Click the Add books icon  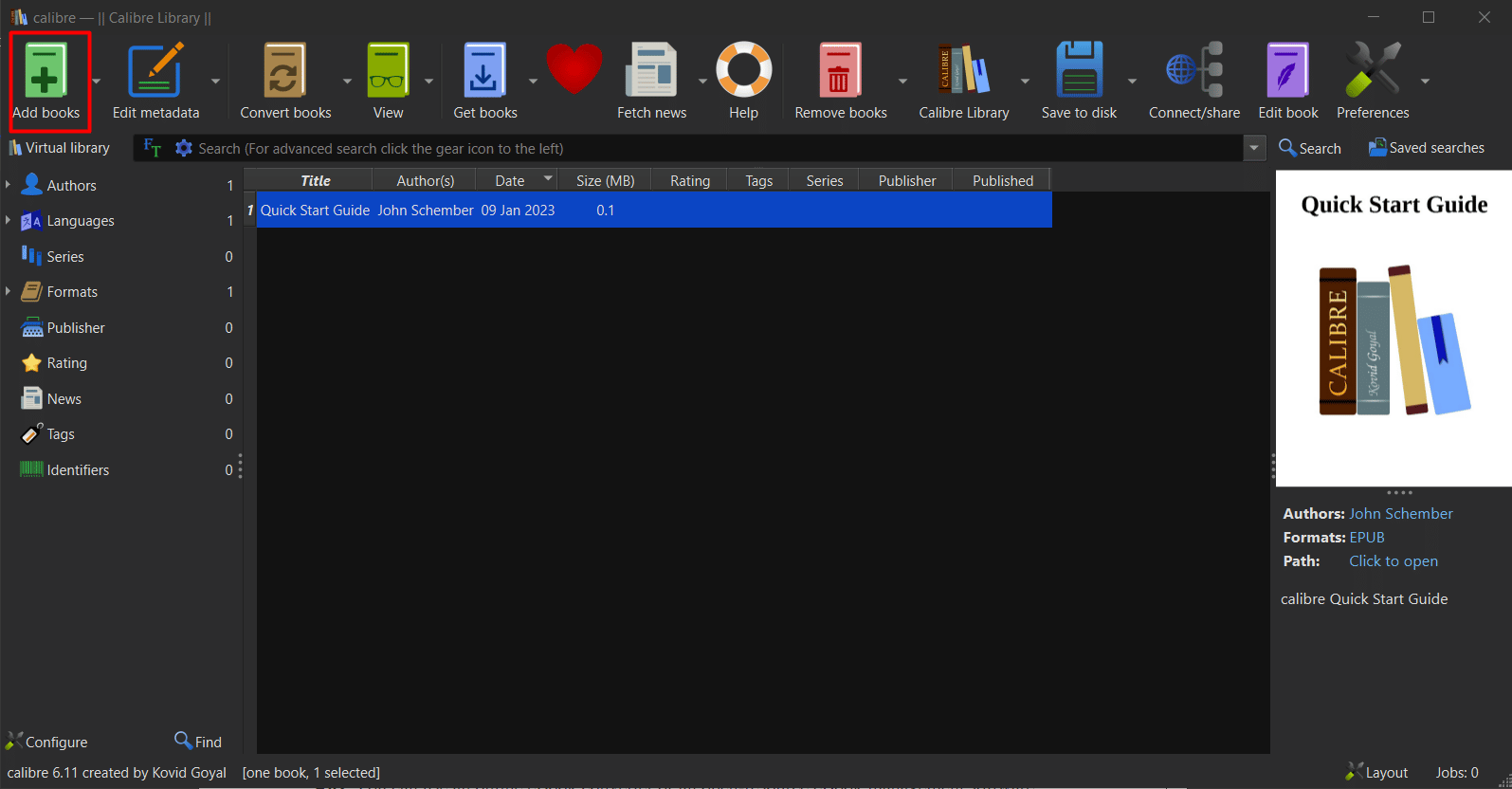[46, 70]
